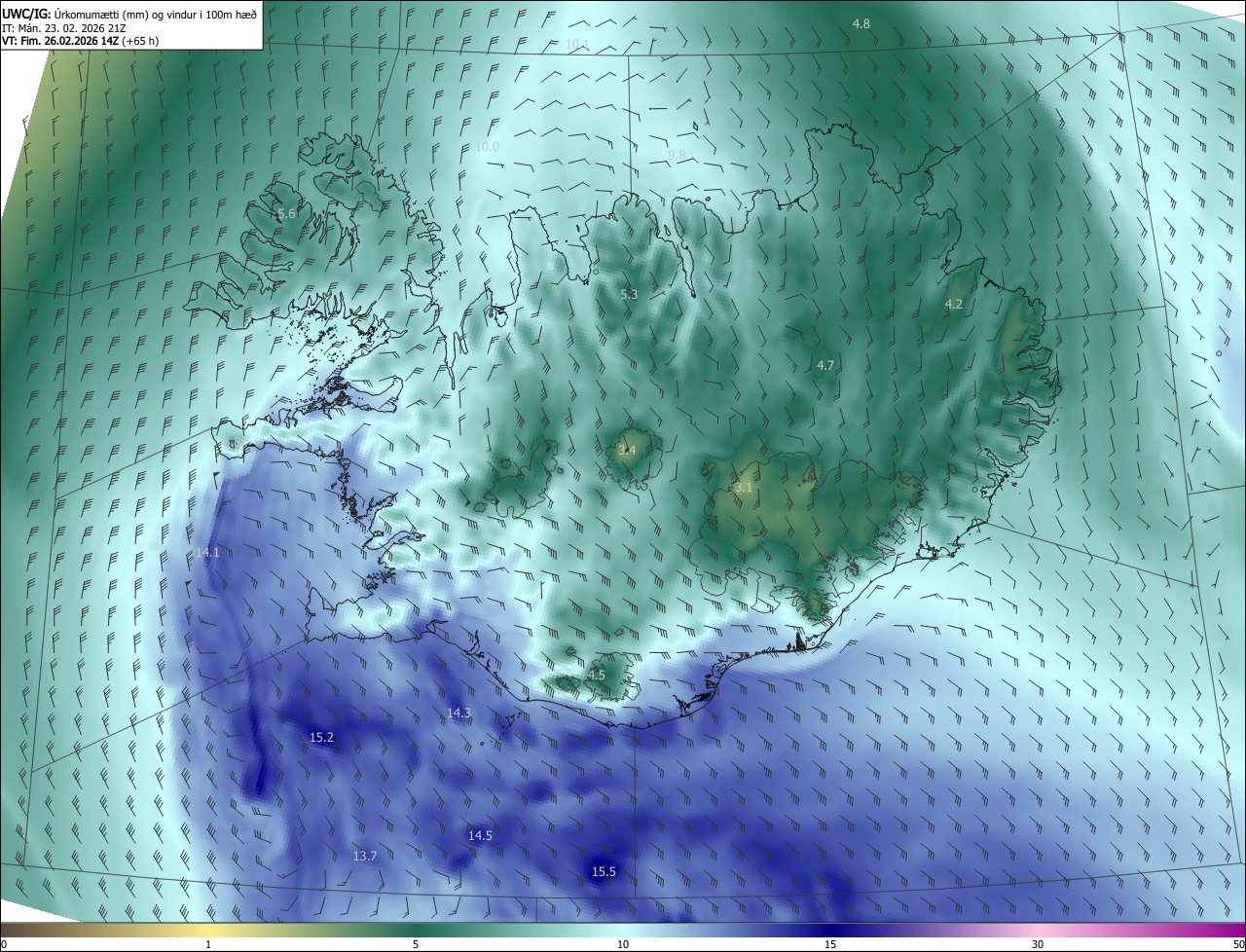Viewport: 1246px width, 952px height.
Task: Click the map value label 10.1
Action: click(577, 44)
